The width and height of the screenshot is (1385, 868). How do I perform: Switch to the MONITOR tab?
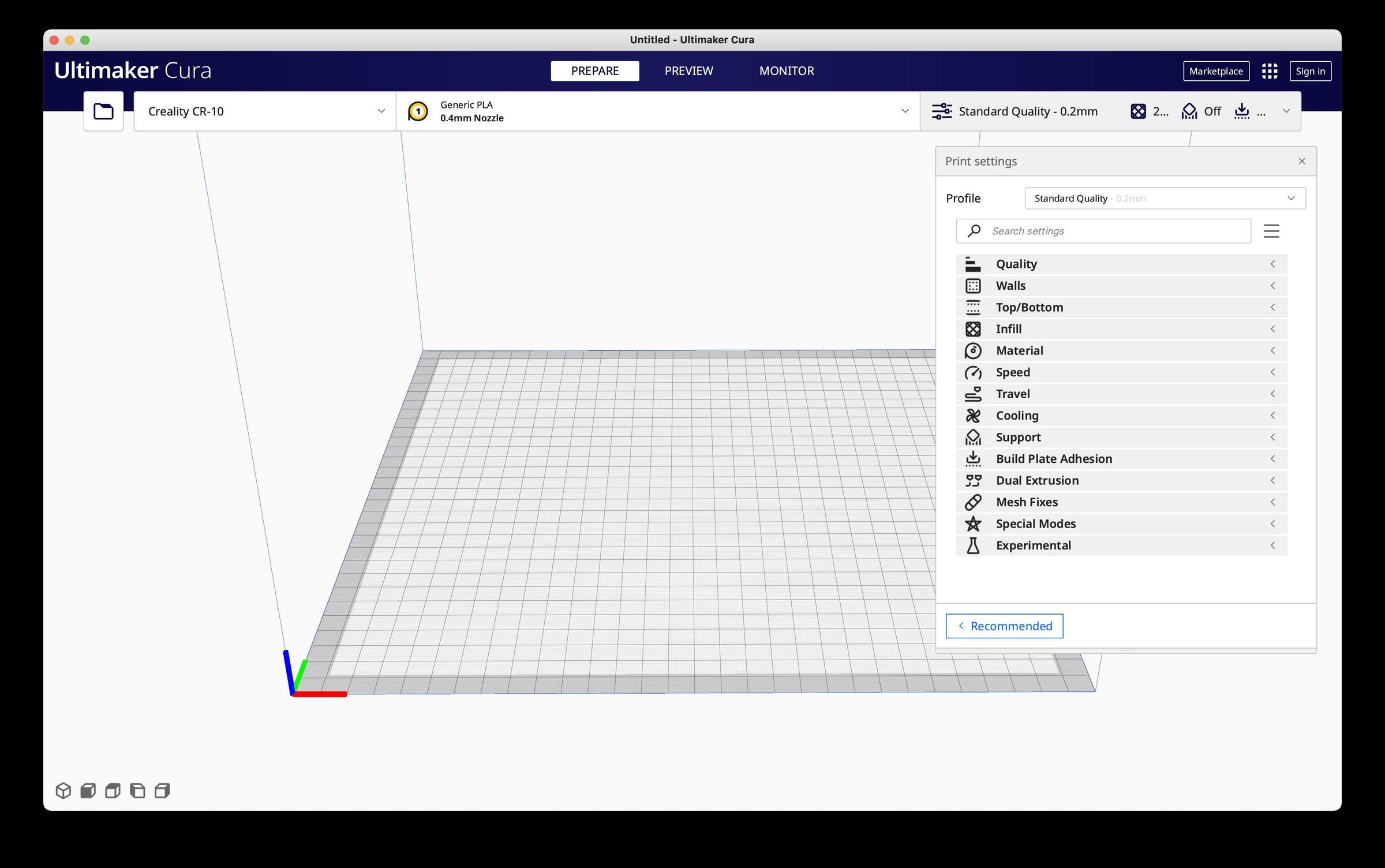click(x=787, y=71)
